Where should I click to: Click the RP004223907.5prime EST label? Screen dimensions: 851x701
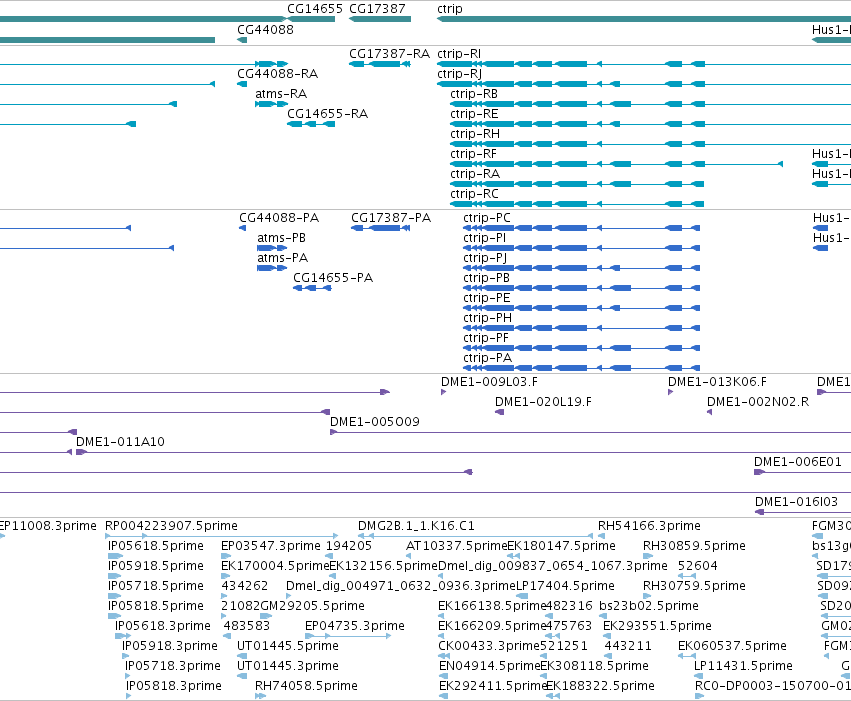coord(172,526)
